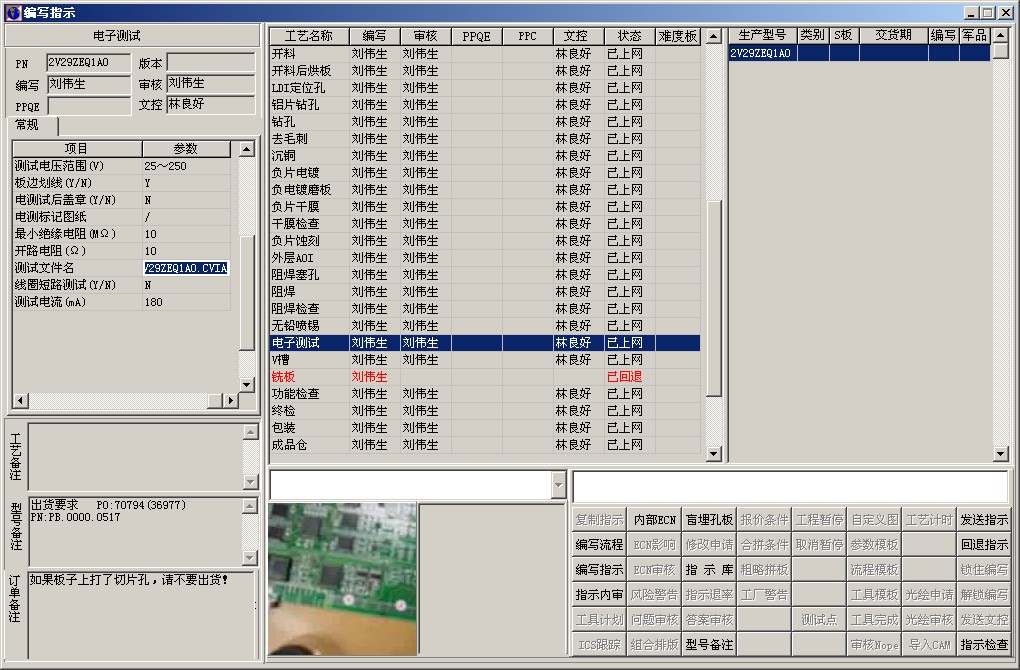Click the greyed 导入CAM button
The image size is (1020, 670).
[x=930, y=645]
